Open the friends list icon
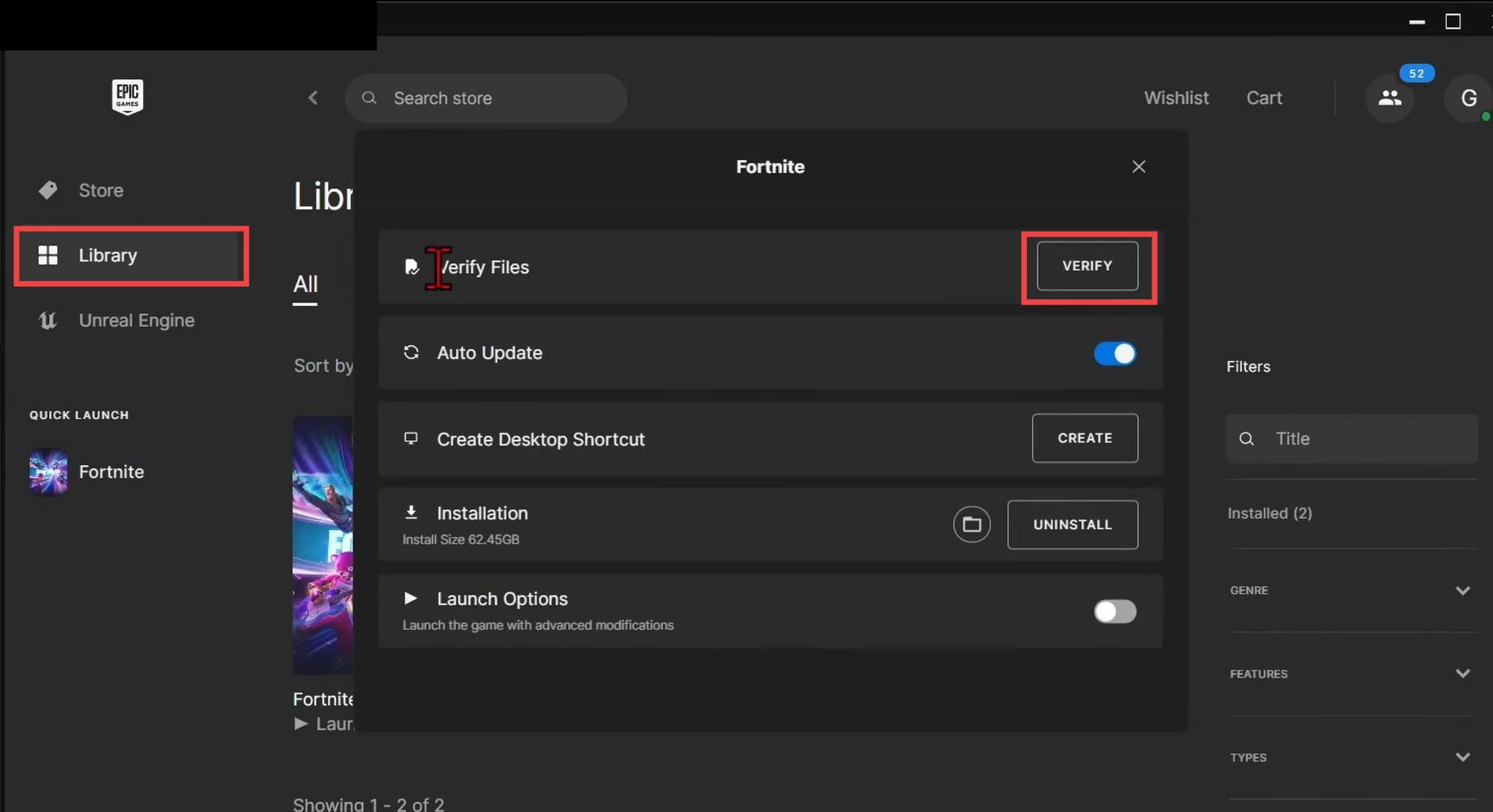Viewport: 1493px width, 812px height. tap(1389, 98)
